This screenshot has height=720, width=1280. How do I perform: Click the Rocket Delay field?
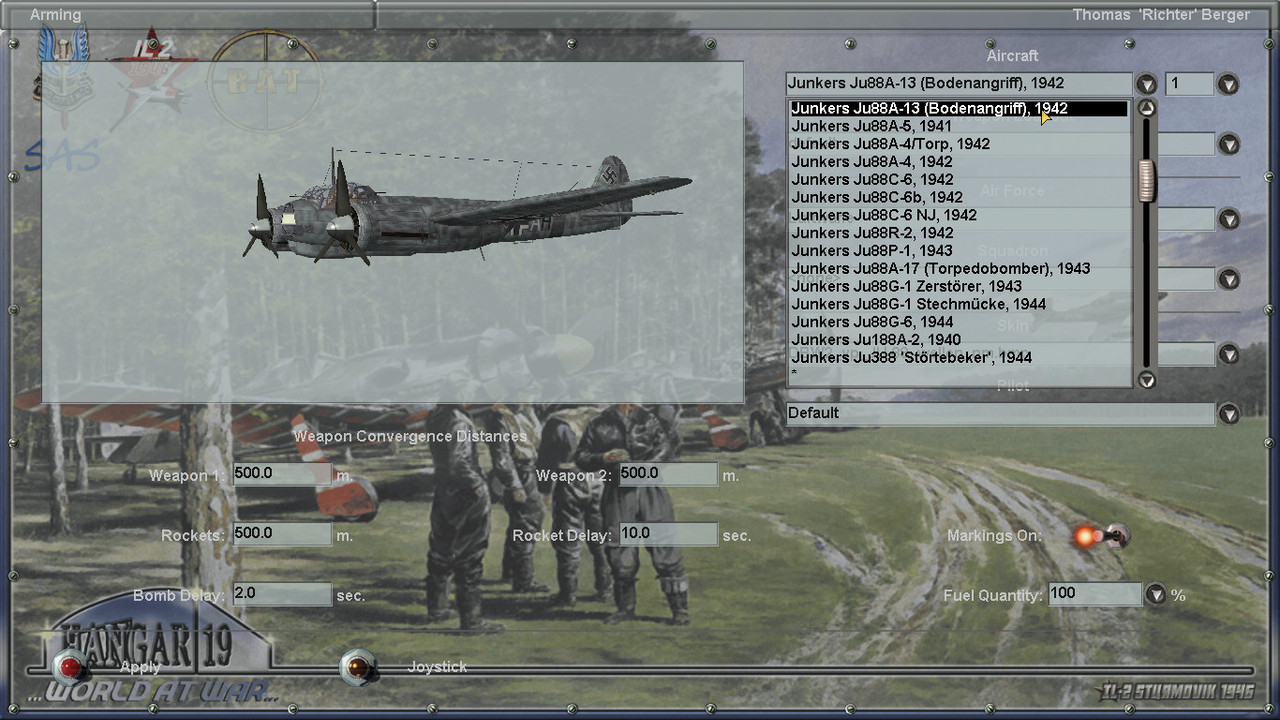668,534
